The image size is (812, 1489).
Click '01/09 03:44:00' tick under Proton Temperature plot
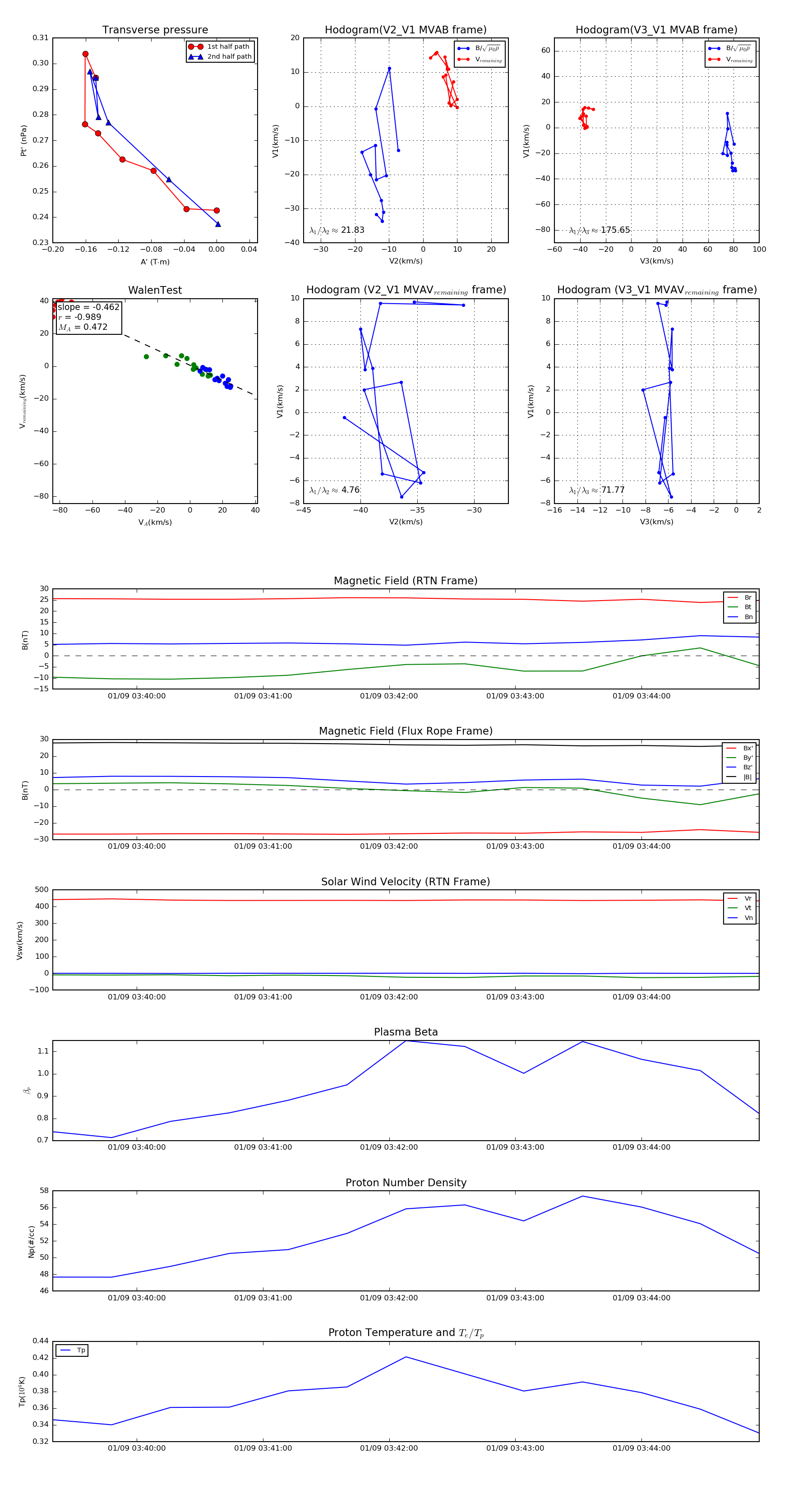[x=641, y=1448]
